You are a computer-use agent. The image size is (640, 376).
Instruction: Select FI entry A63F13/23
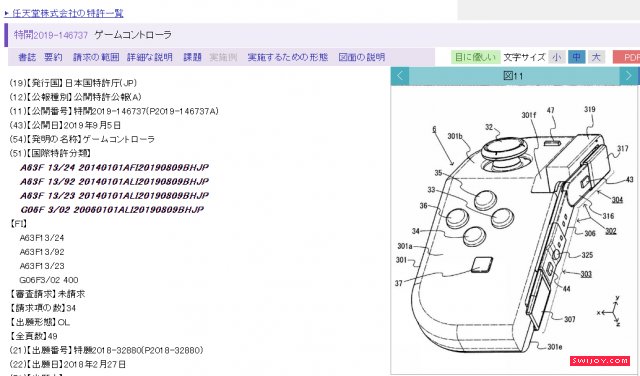tap(42, 266)
